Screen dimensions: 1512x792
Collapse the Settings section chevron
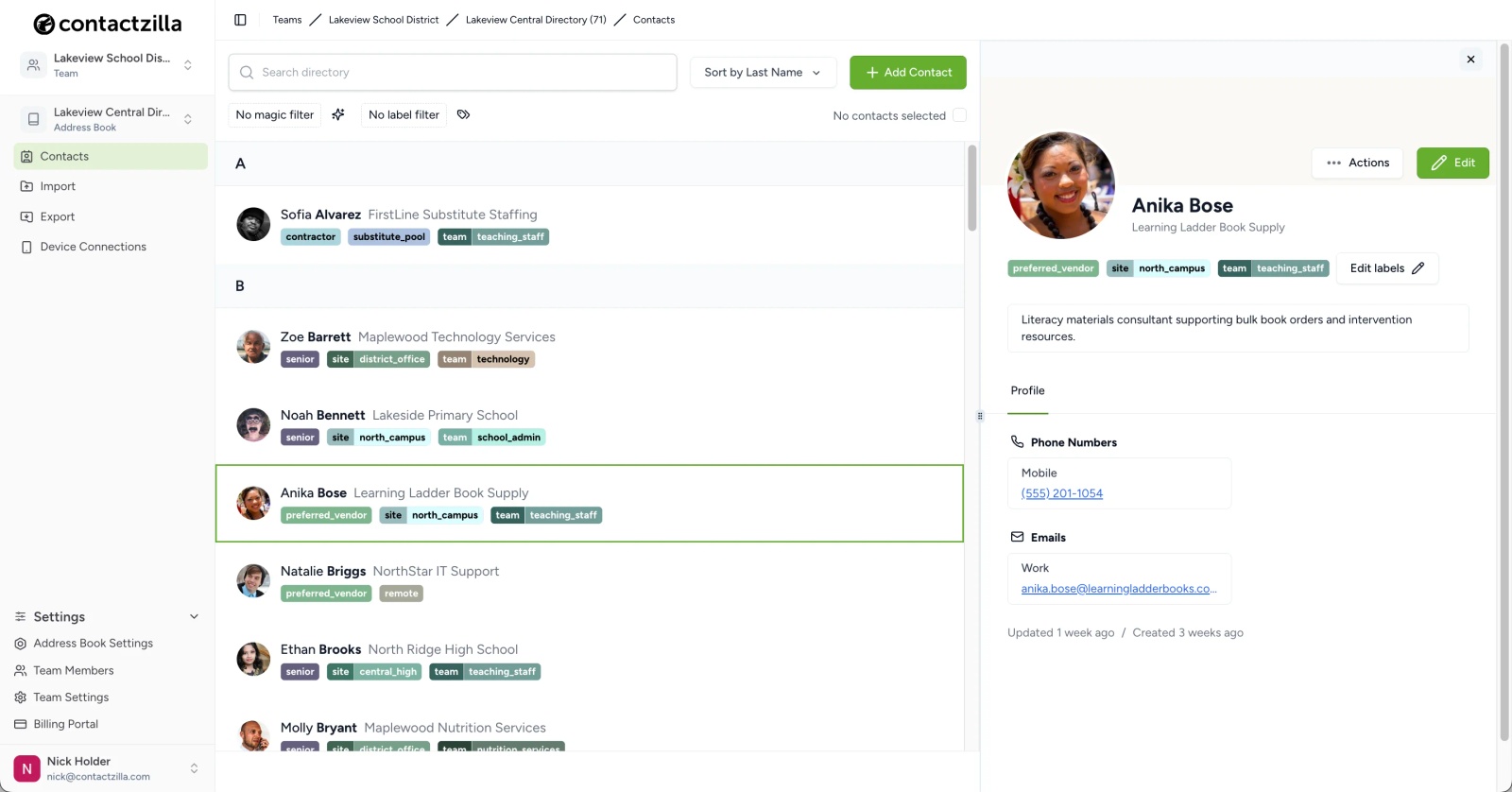click(x=194, y=617)
